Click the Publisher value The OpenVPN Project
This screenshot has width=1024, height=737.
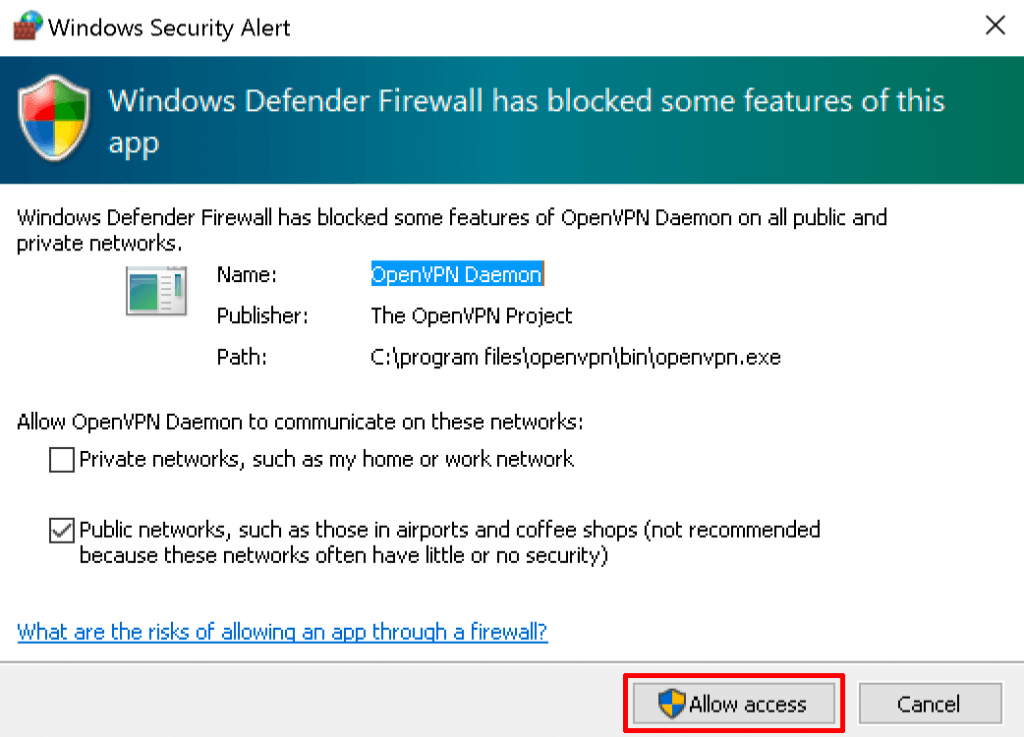(471, 316)
